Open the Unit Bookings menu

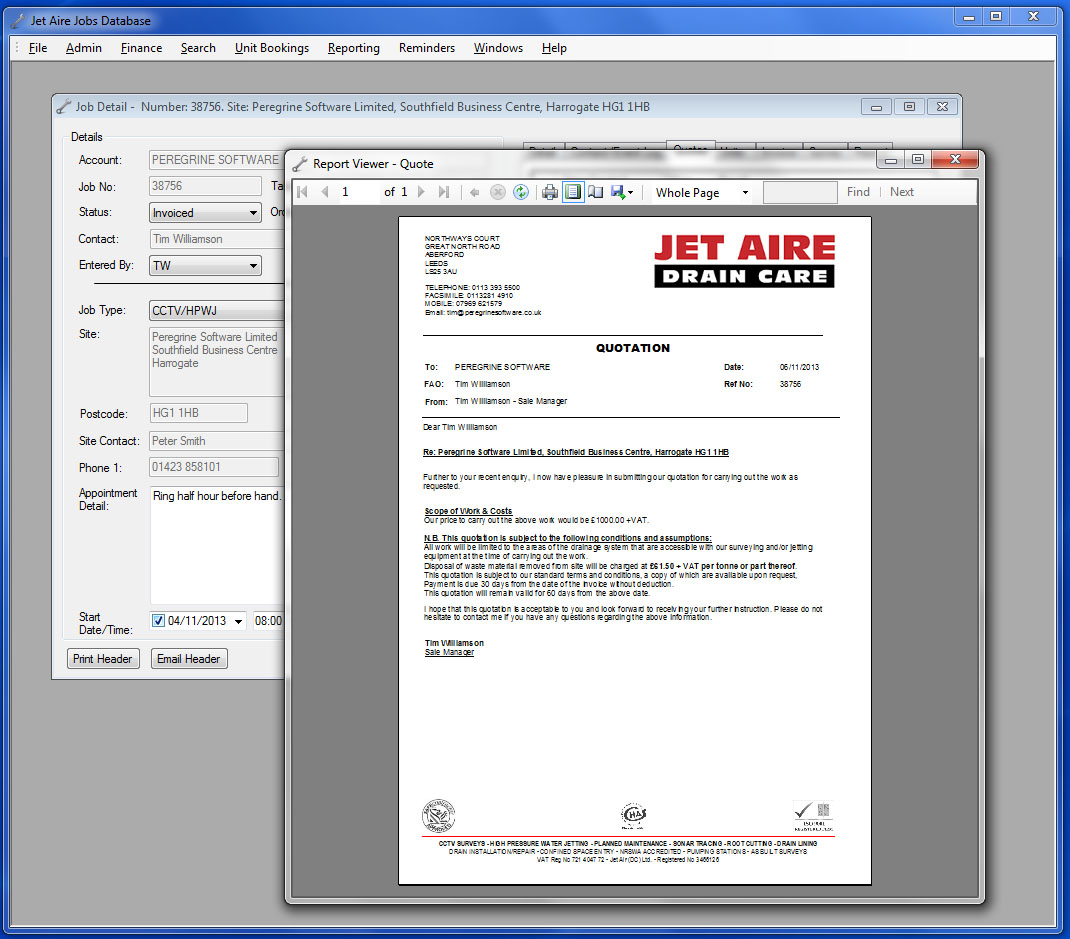point(272,48)
